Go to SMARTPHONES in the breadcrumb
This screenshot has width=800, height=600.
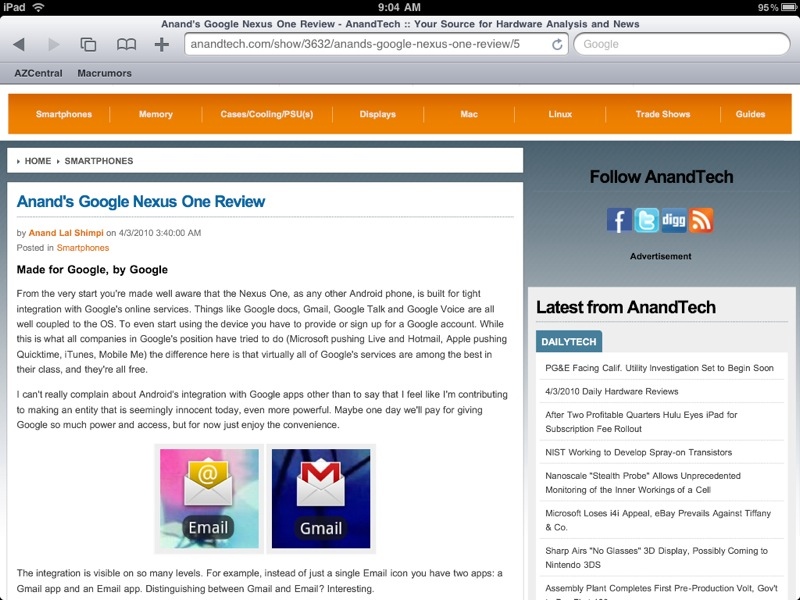click(x=98, y=161)
